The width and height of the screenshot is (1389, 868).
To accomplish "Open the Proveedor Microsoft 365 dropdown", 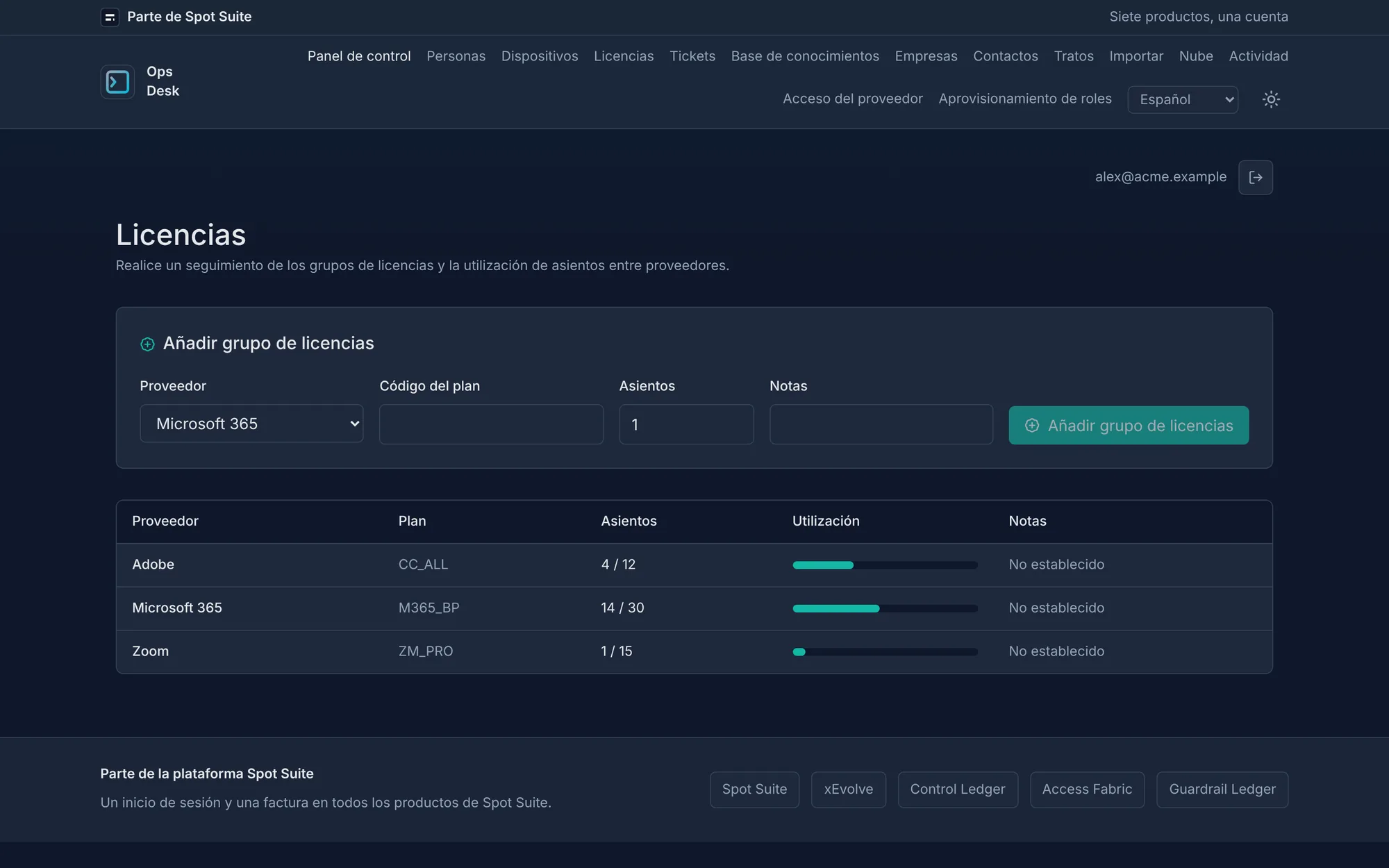I will click(x=251, y=424).
